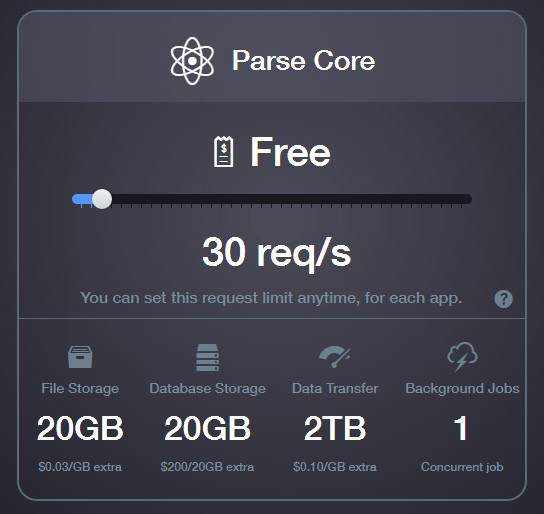
Task: Click the request limit slider handle
Action: [102, 199]
